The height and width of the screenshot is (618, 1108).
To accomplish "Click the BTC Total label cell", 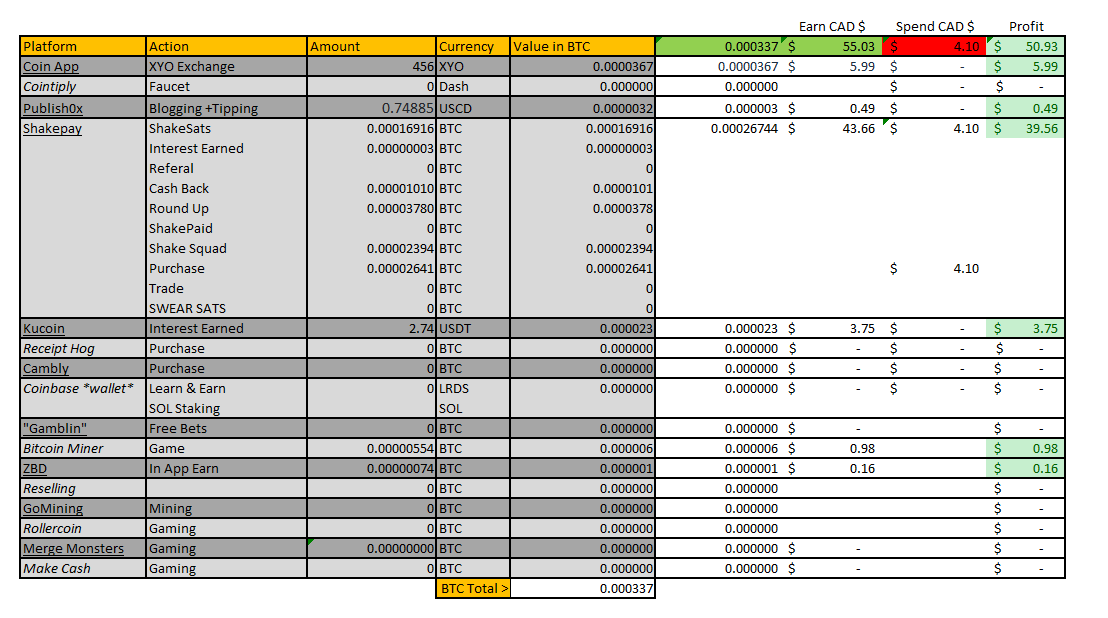I will 473,588.
